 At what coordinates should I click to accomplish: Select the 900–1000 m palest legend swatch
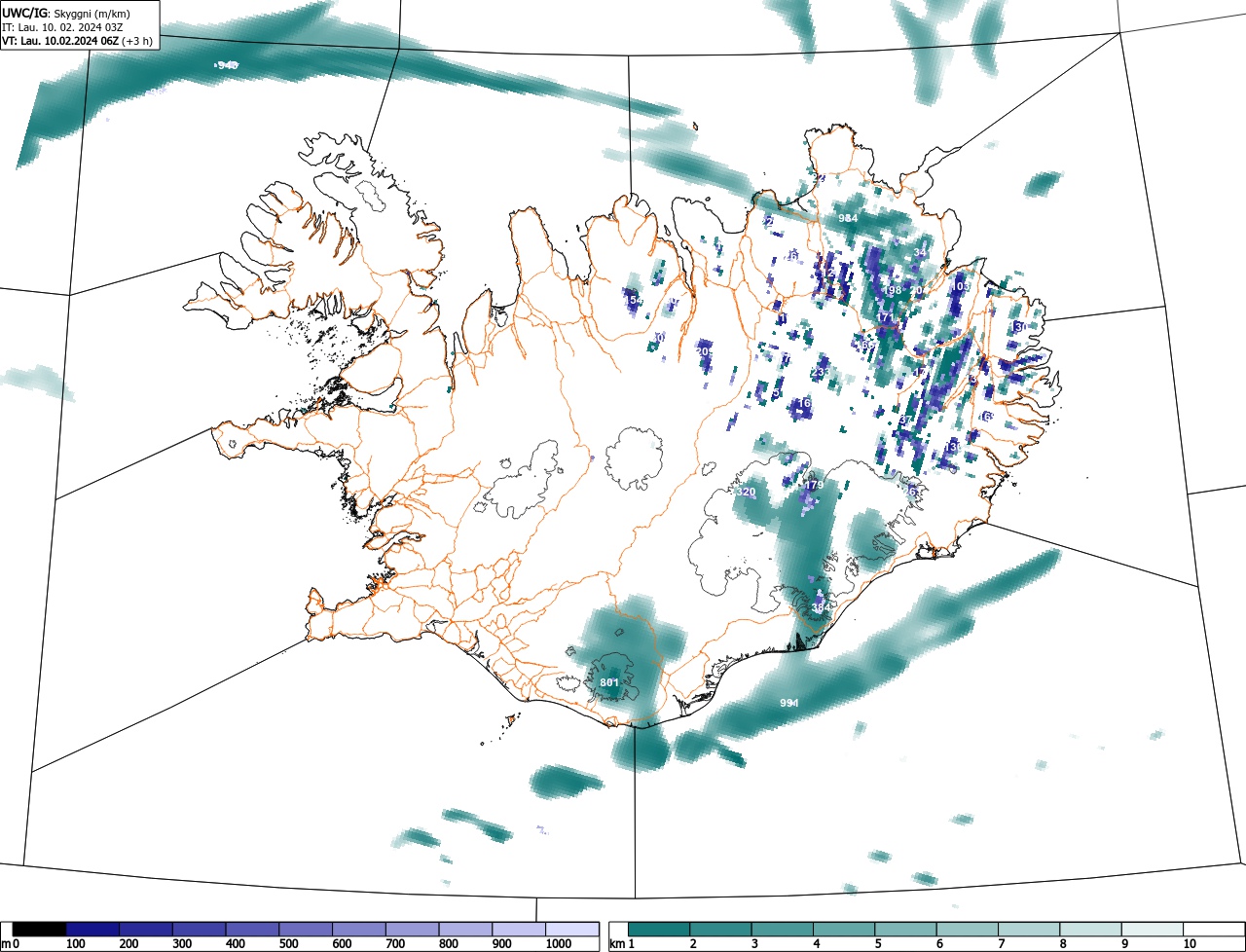point(519,930)
